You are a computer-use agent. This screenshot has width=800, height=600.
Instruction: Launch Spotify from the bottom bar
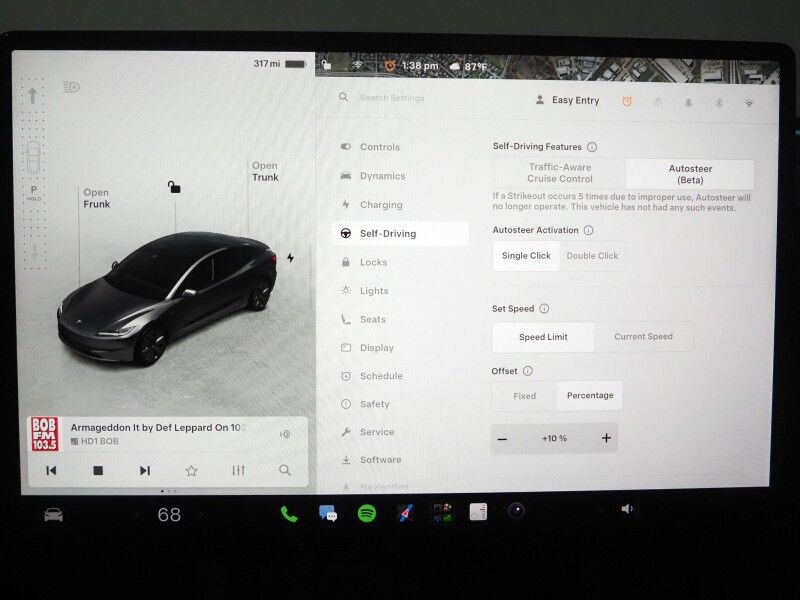pyautogui.click(x=366, y=513)
